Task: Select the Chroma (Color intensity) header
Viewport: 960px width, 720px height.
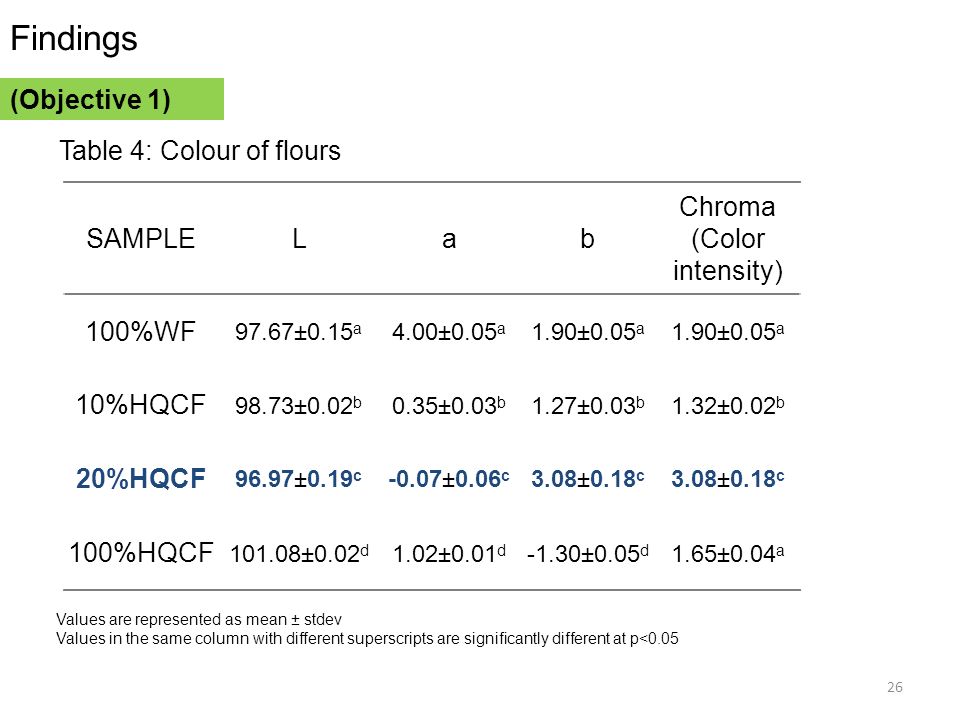Action: (727, 239)
